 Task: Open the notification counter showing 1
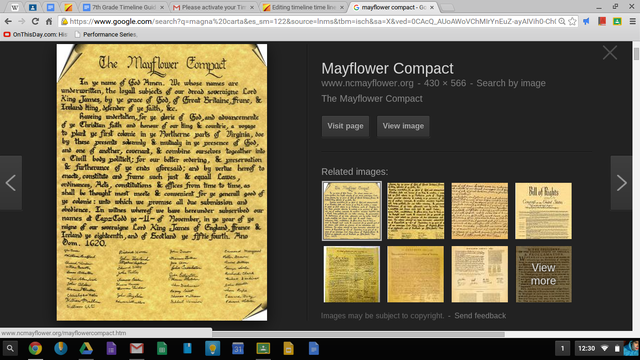tap(562, 349)
